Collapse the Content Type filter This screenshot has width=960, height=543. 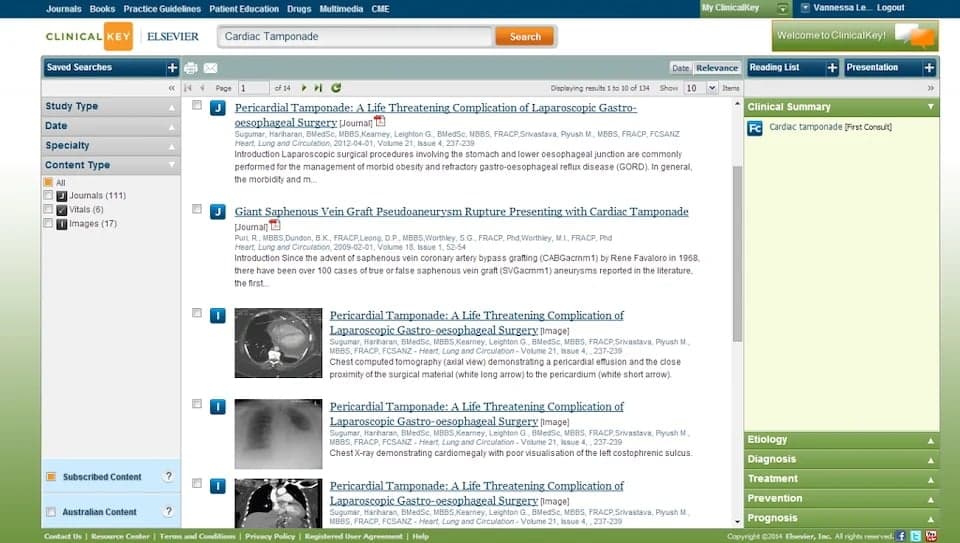pyautogui.click(x=111, y=165)
